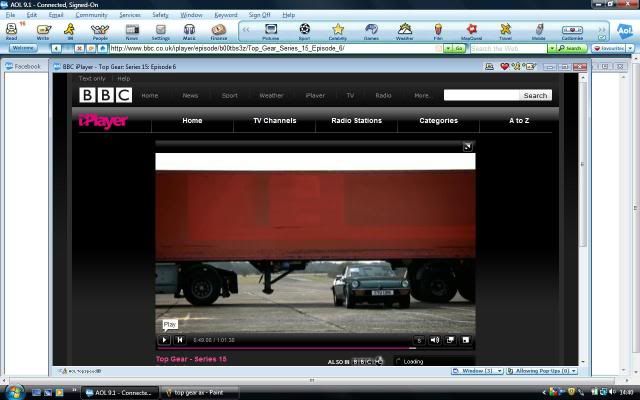
Task: Open the Games controller icon
Action: pos(371,31)
